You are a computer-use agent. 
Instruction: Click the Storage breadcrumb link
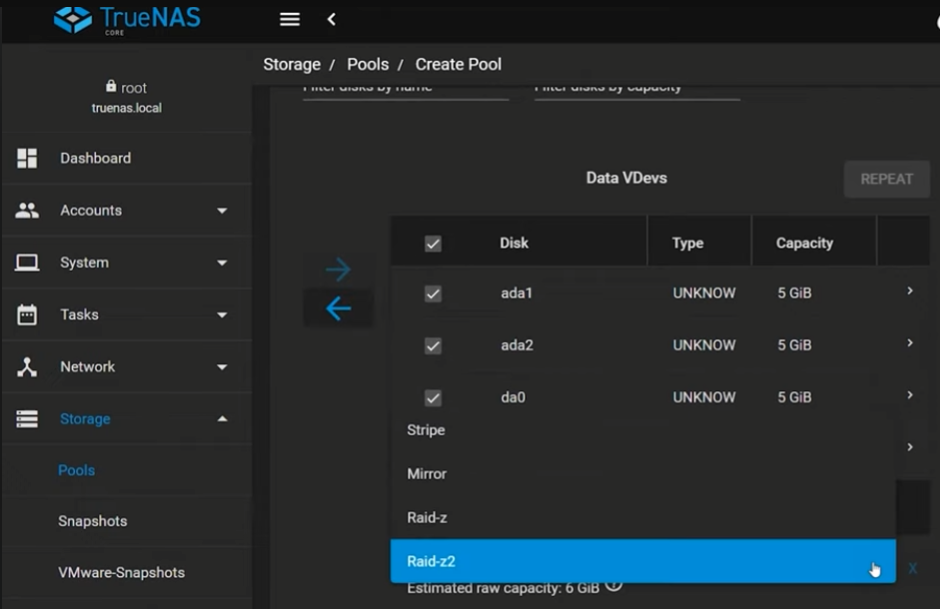[x=292, y=65]
